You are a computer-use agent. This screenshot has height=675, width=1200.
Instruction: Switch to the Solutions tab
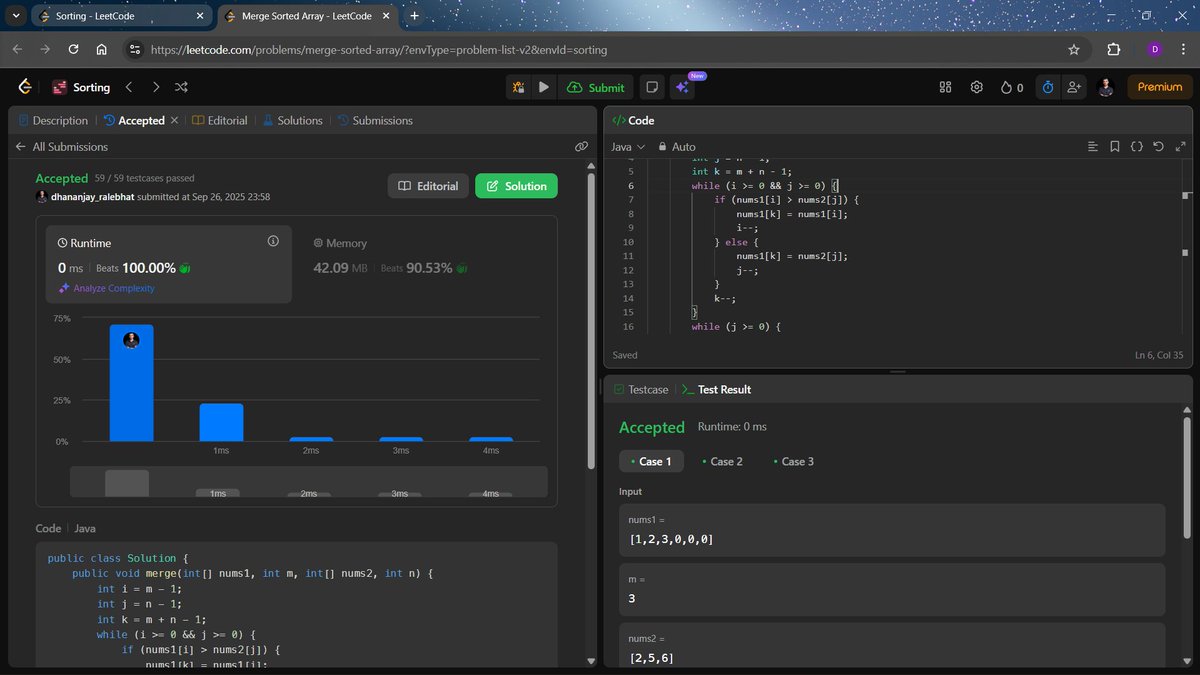click(292, 120)
